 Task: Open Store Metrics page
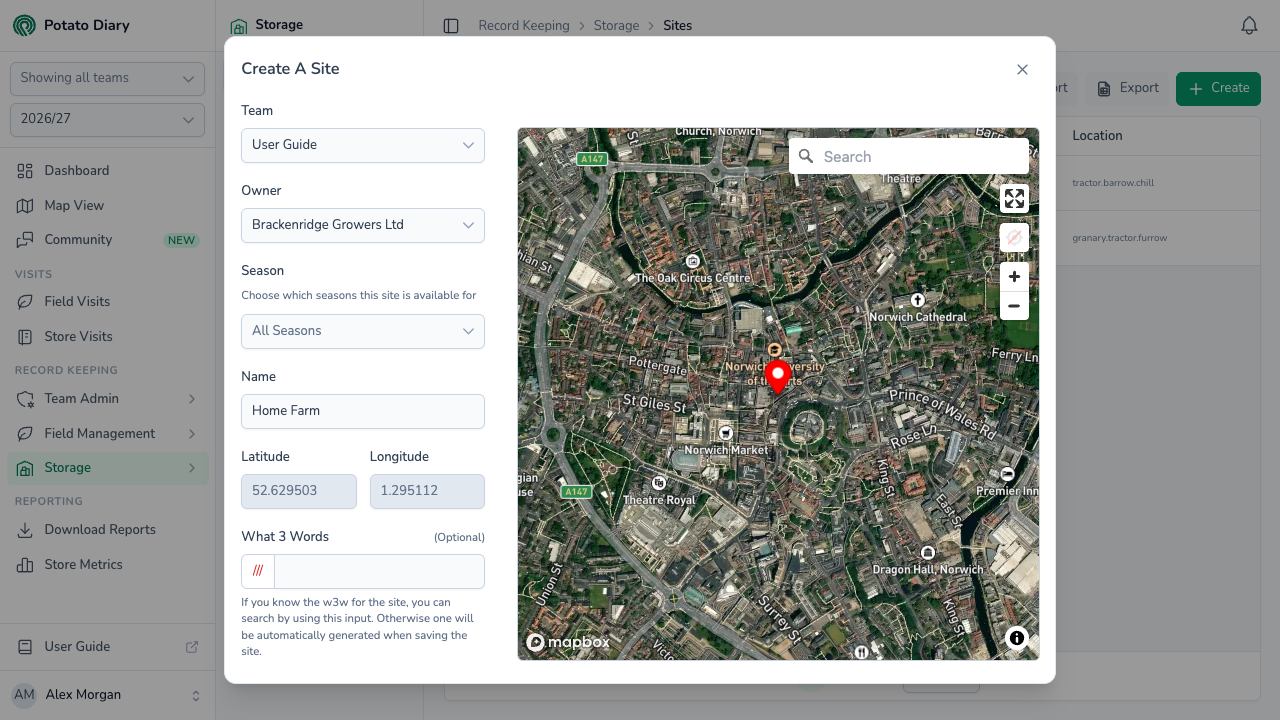[x=107, y=565]
